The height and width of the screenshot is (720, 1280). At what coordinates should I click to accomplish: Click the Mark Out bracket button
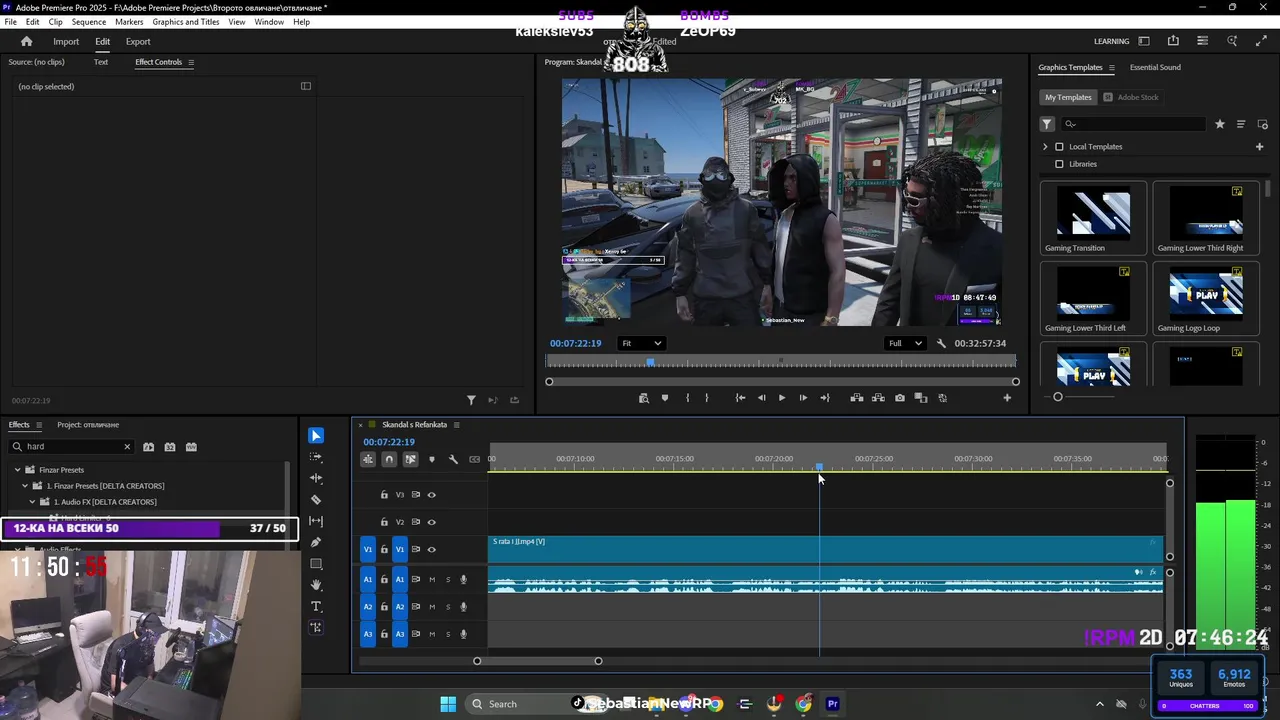coord(707,398)
